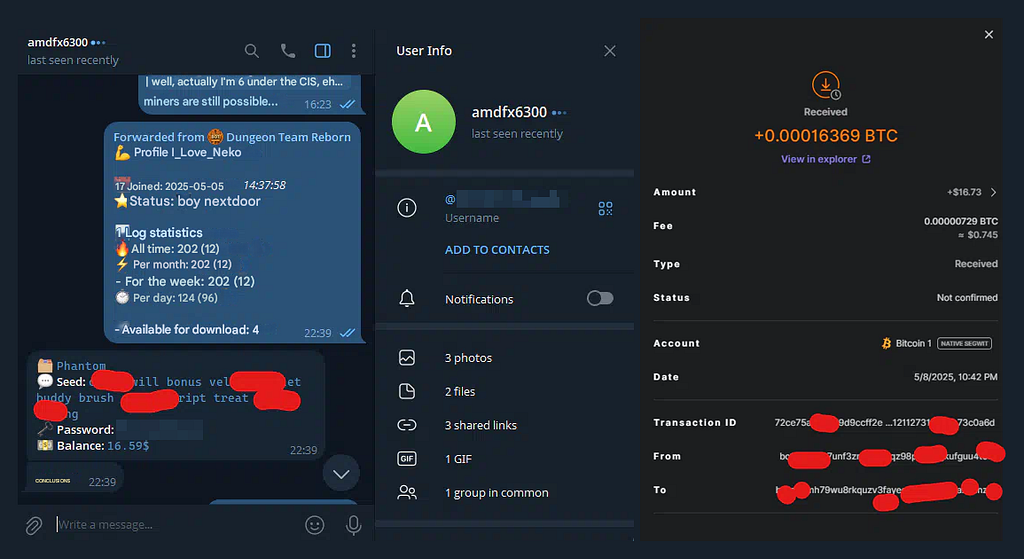Toggle the side panel icon in chat header
The image size is (1024, 559).
coord(323,50)
